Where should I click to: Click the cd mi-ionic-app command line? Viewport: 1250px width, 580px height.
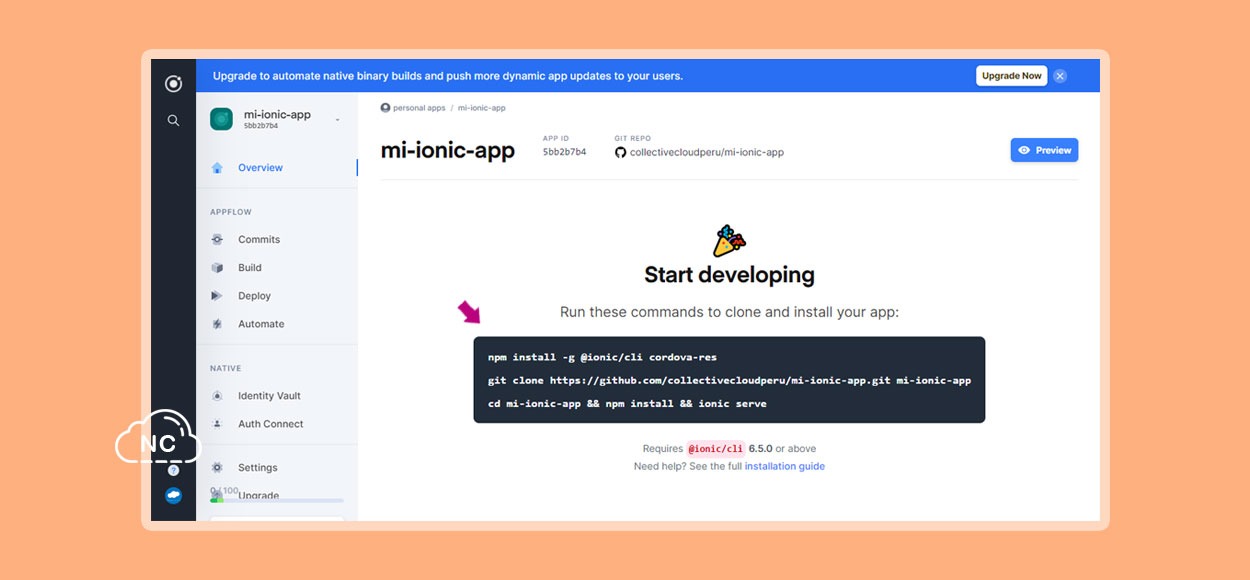(627, 404)
